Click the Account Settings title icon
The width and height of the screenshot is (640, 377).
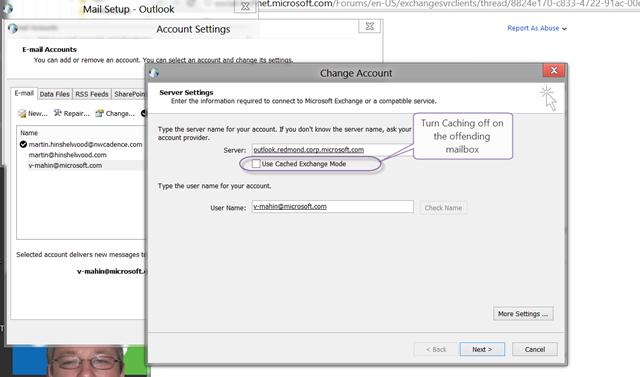click(13, 28)
